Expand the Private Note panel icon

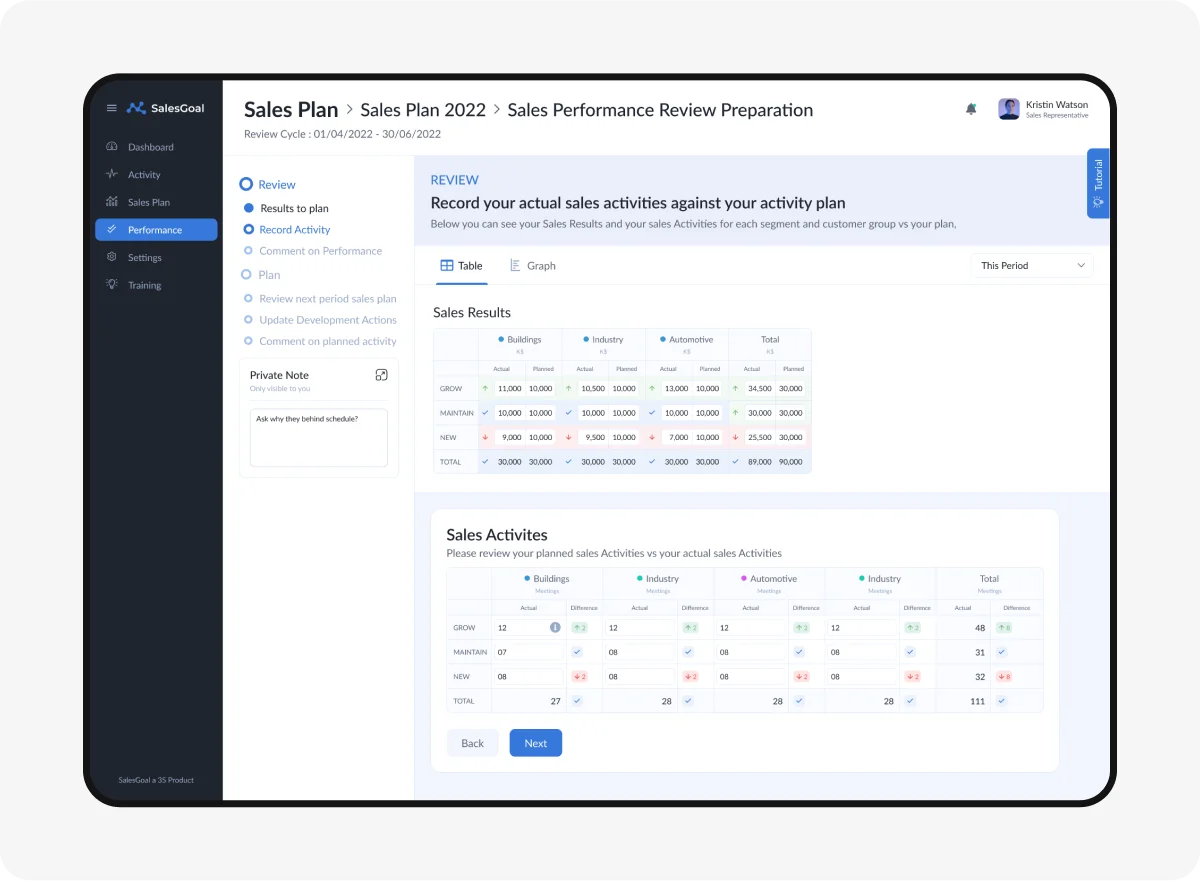coord(381,375)
